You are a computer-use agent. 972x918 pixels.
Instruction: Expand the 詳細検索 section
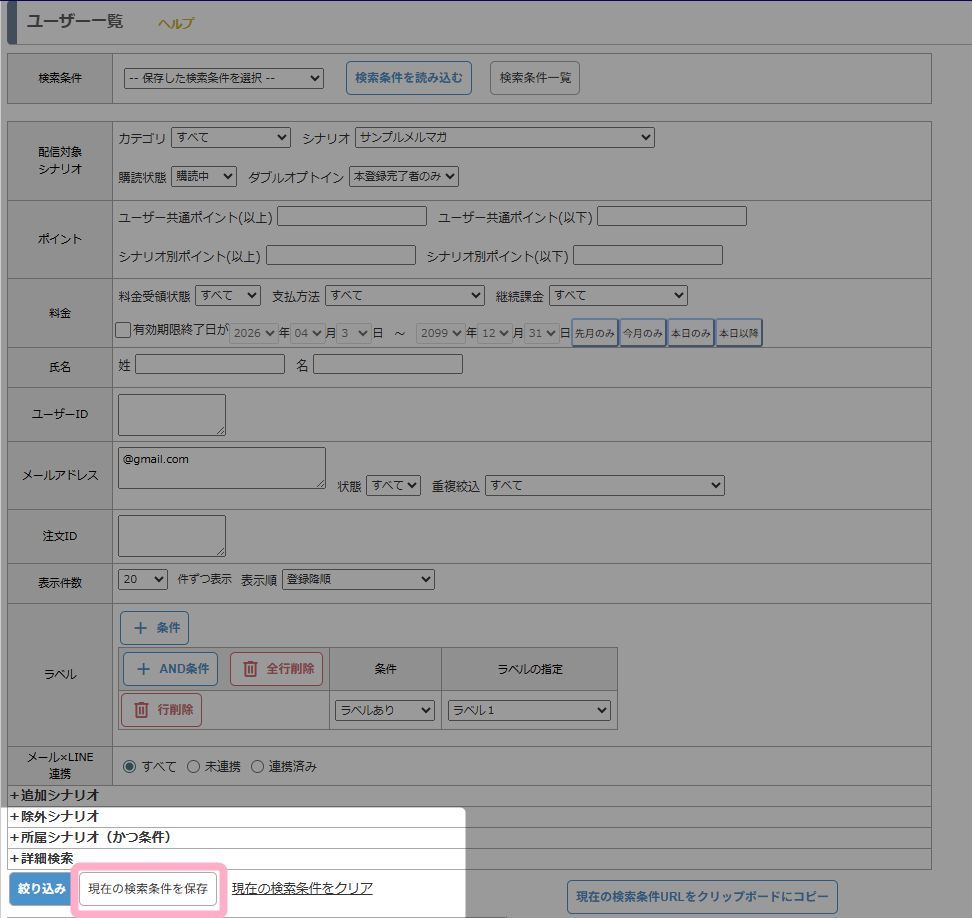click(x=42, y=859)
